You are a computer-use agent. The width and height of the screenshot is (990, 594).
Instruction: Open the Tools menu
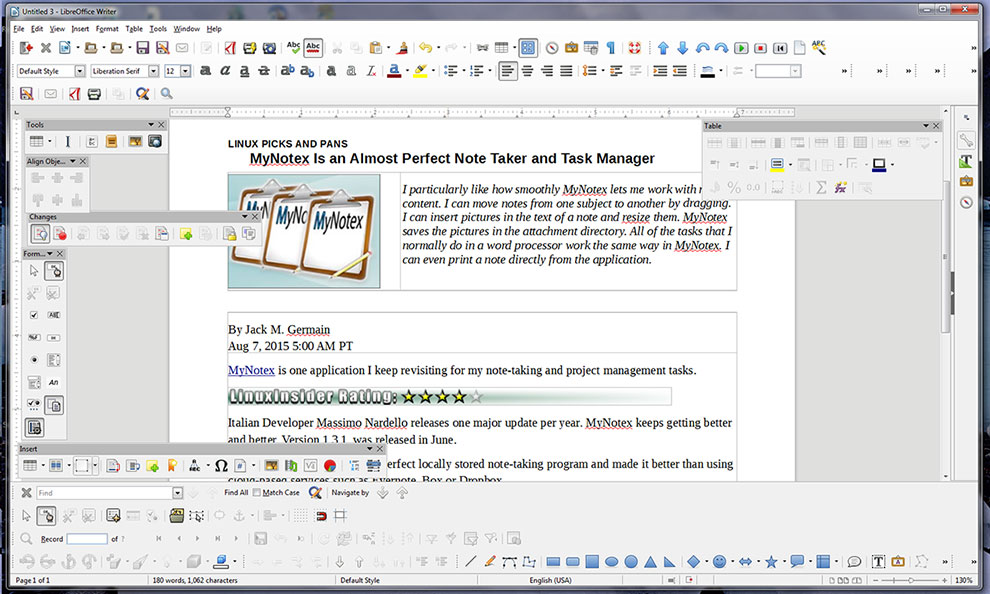point(158,28)
